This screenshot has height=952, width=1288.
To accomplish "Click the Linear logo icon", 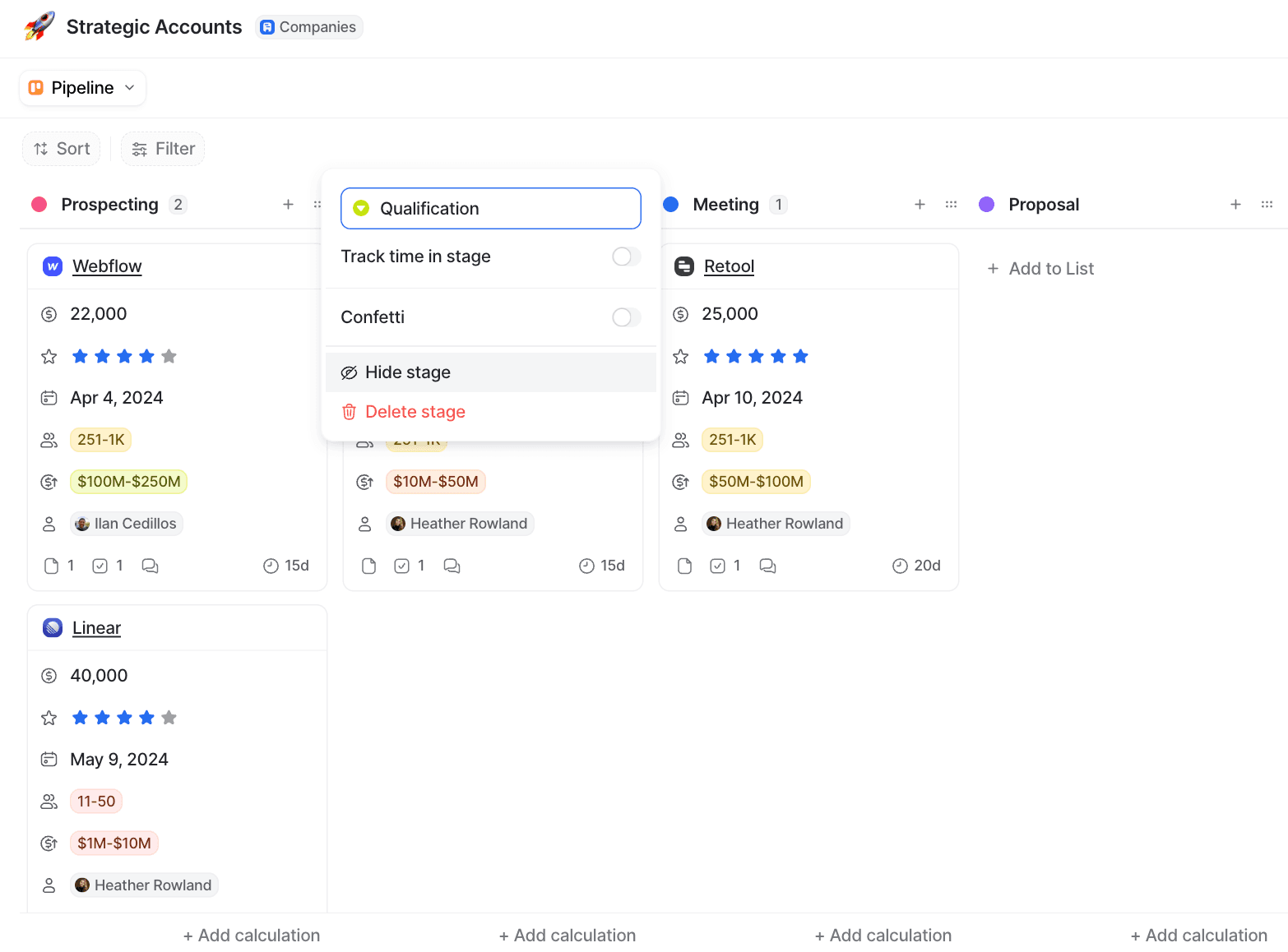I will coord(53,628).
